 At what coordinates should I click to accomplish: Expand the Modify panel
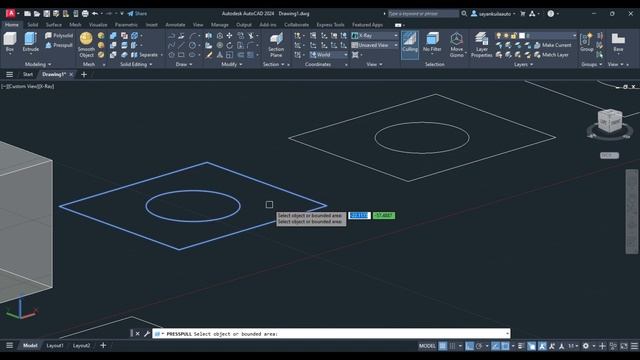coord(231,64)
